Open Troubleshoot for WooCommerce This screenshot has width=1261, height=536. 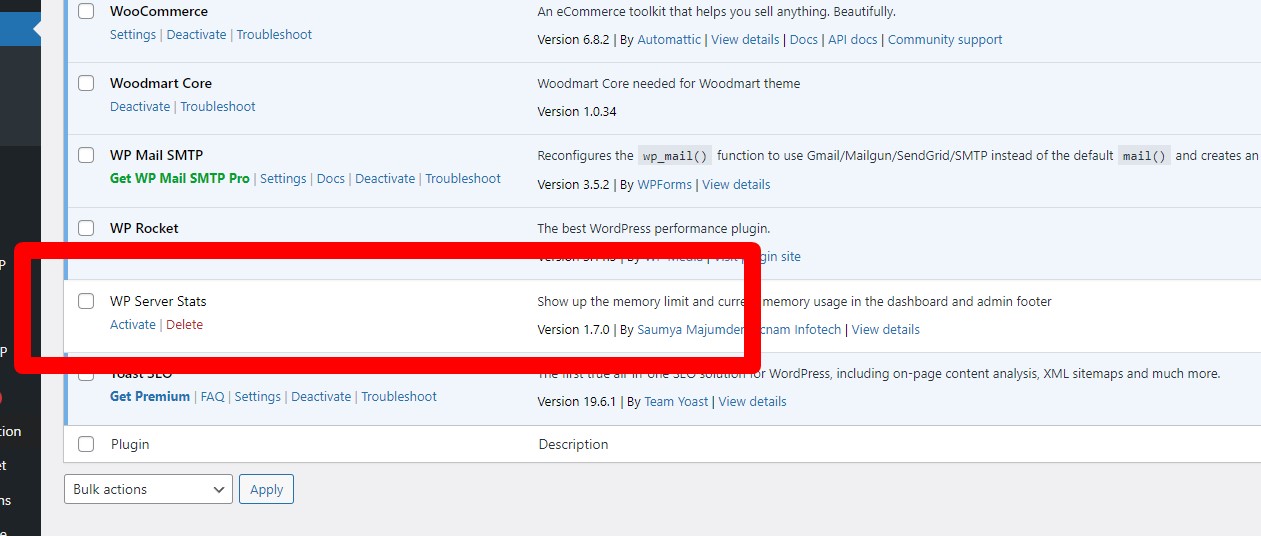274,34
